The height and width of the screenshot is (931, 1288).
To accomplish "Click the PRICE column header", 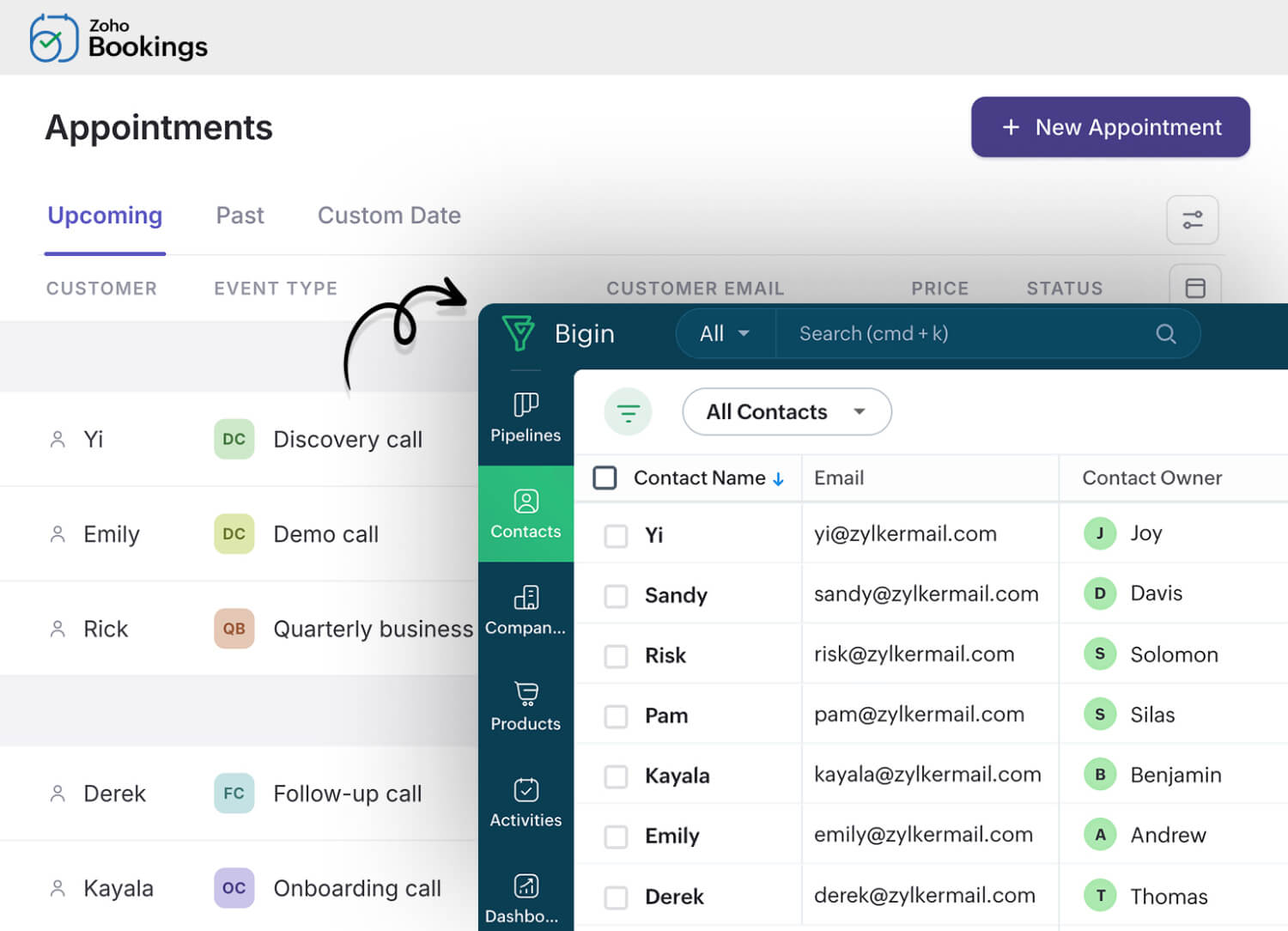I will click(939, 289).
